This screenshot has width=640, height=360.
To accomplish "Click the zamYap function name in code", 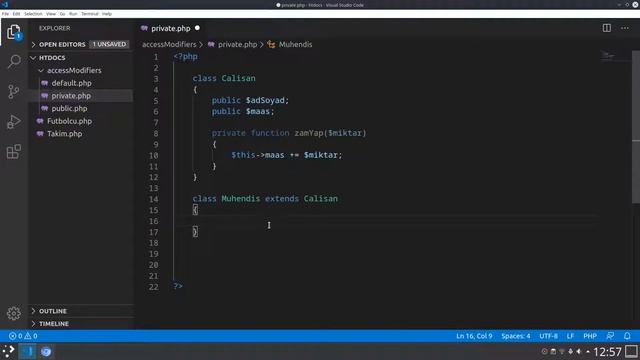I will tap(309, 133).
